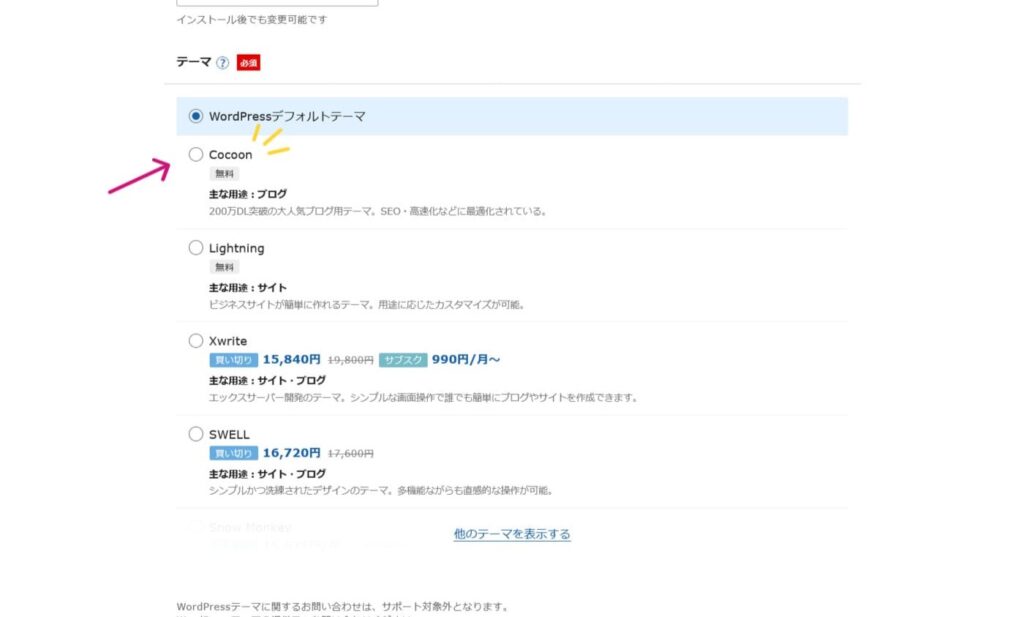
Task: Click 主な用途：ブログ text under Cocoon
Action: pyautogui.click(x=248, y=194)
